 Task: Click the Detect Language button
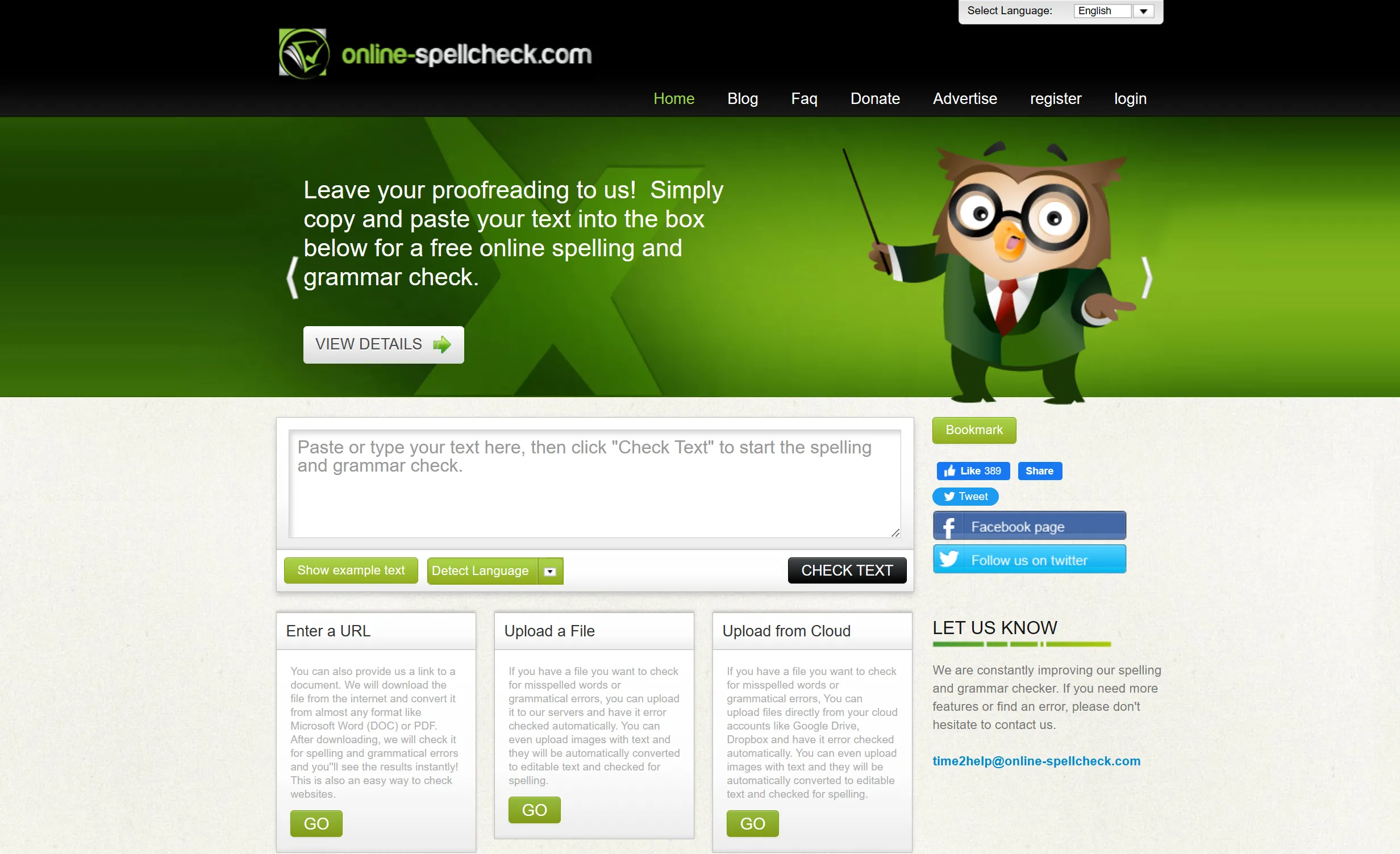tap(482, 571)
